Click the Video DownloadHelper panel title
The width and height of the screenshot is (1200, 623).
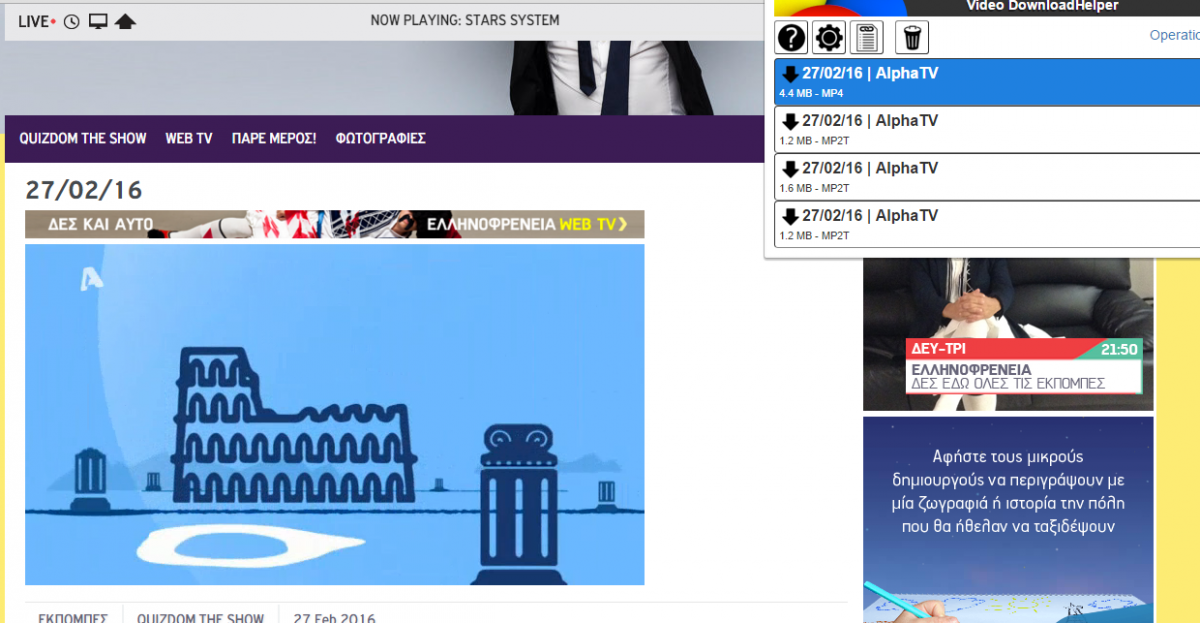tap(1042, 6)
